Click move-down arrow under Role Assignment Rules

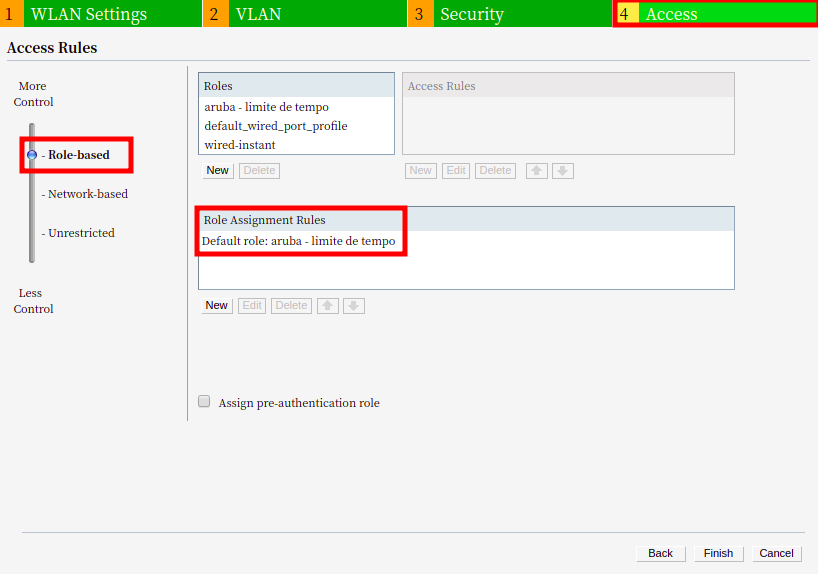(x=354, y=306)
